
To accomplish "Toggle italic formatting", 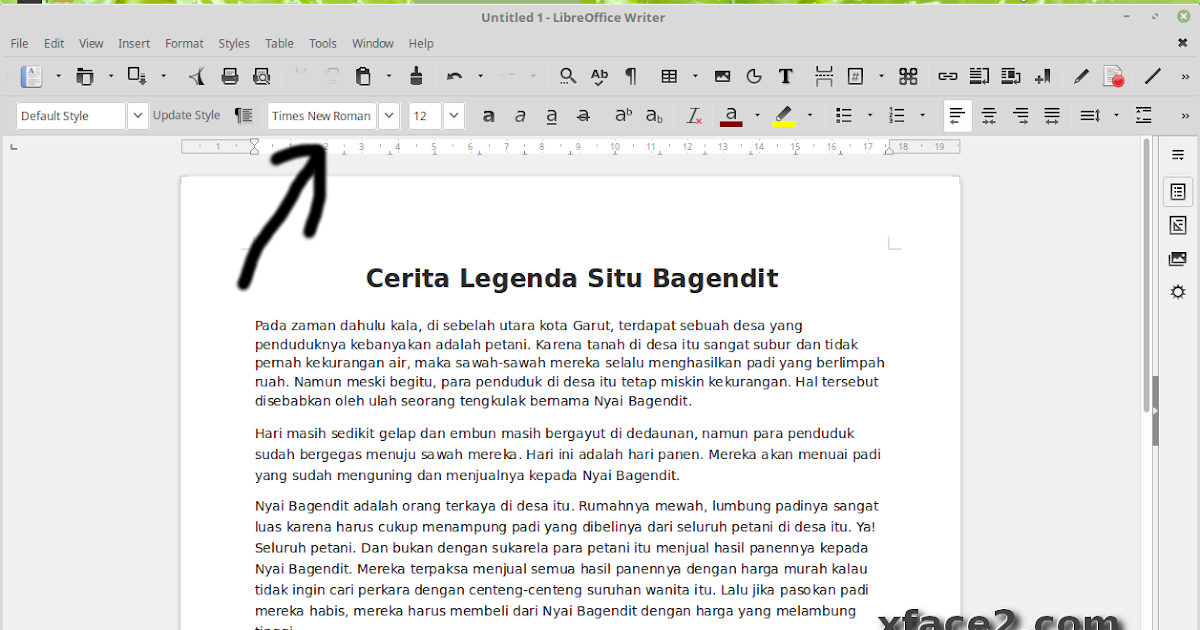I will [520, 115].
